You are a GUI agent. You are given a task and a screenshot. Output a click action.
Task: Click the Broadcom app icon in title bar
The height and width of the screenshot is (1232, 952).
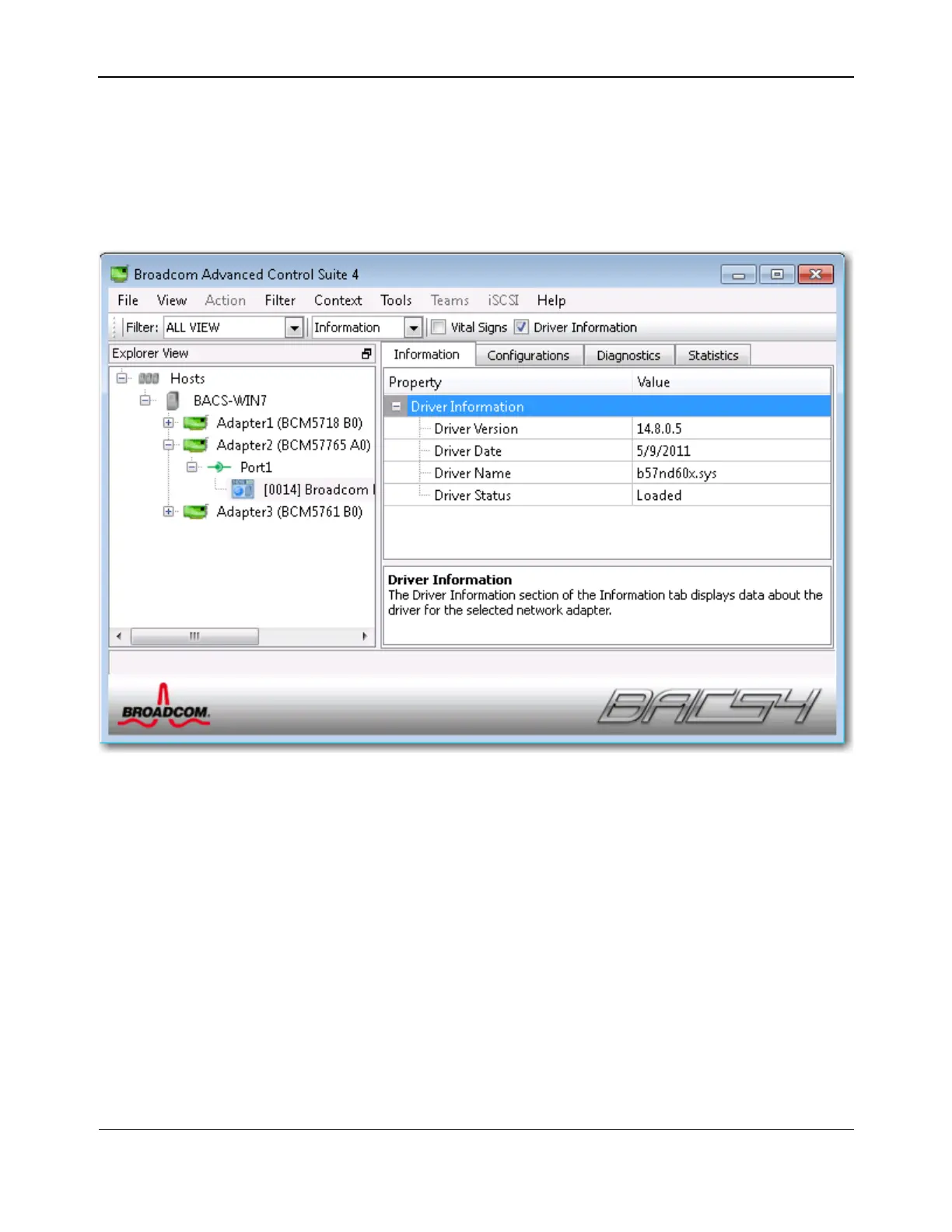119,274
